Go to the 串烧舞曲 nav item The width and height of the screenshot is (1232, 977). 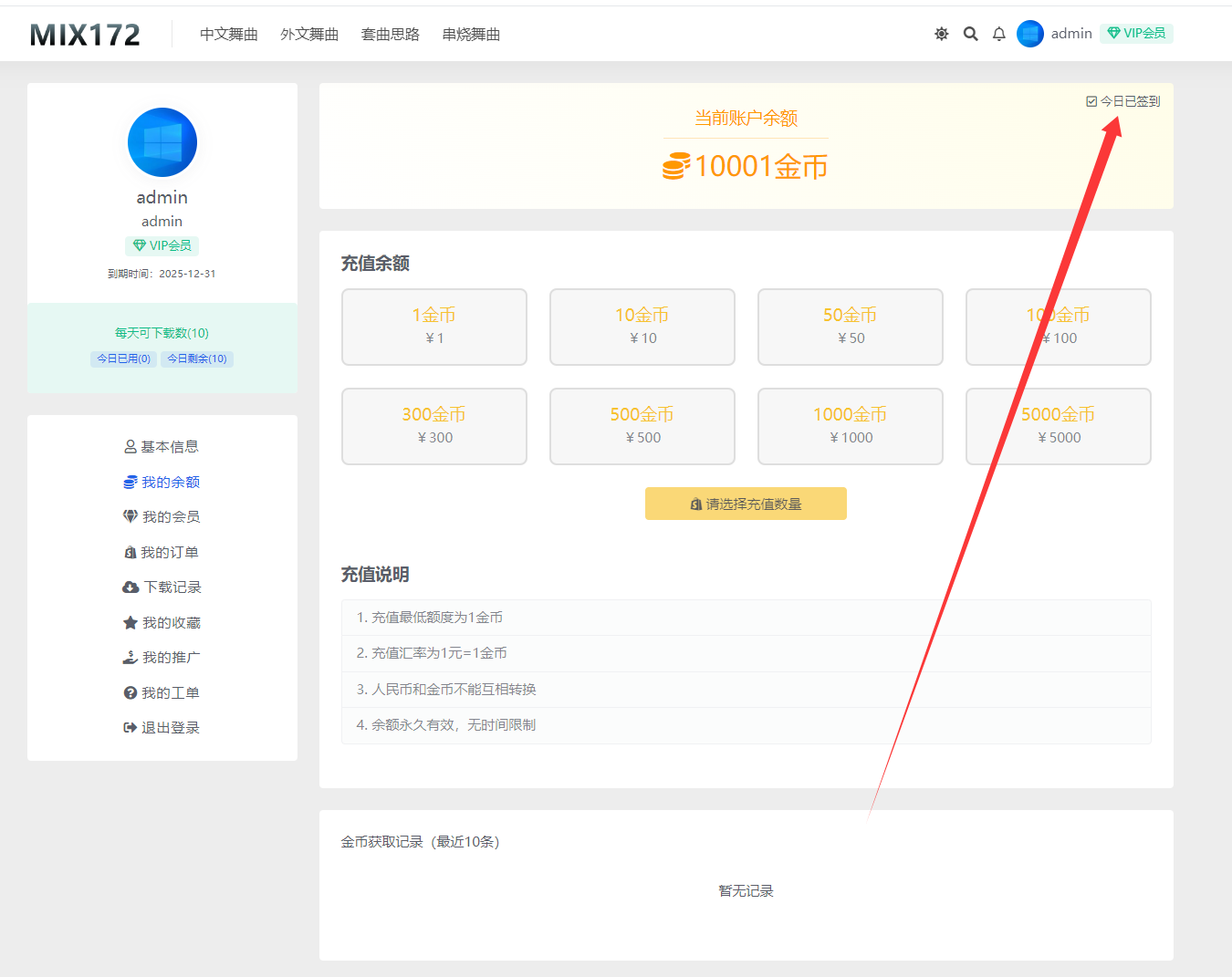coord(471,35)
